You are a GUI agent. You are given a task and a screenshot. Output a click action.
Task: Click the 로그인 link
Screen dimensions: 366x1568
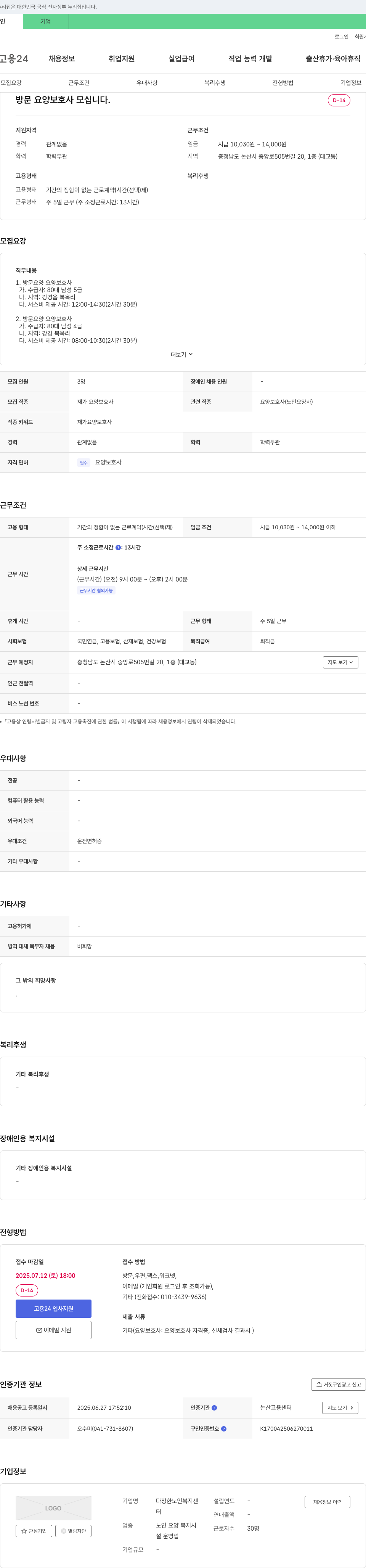click(x=342, y=37)
